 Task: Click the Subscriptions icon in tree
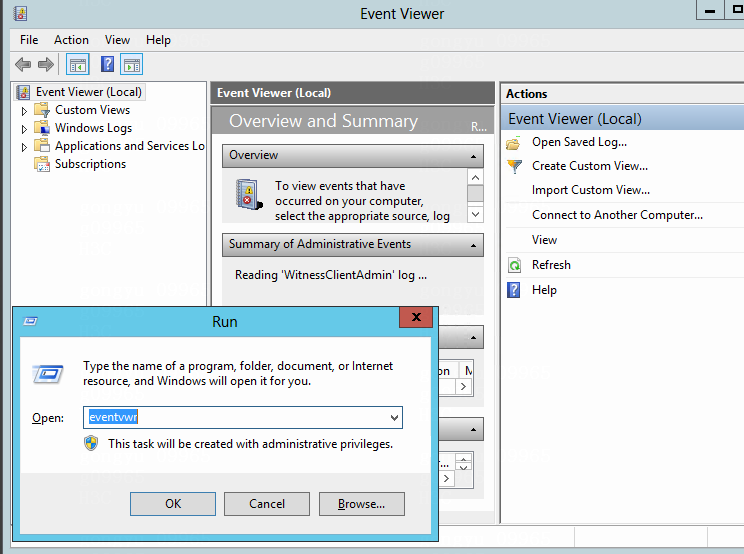coord(42,164)
